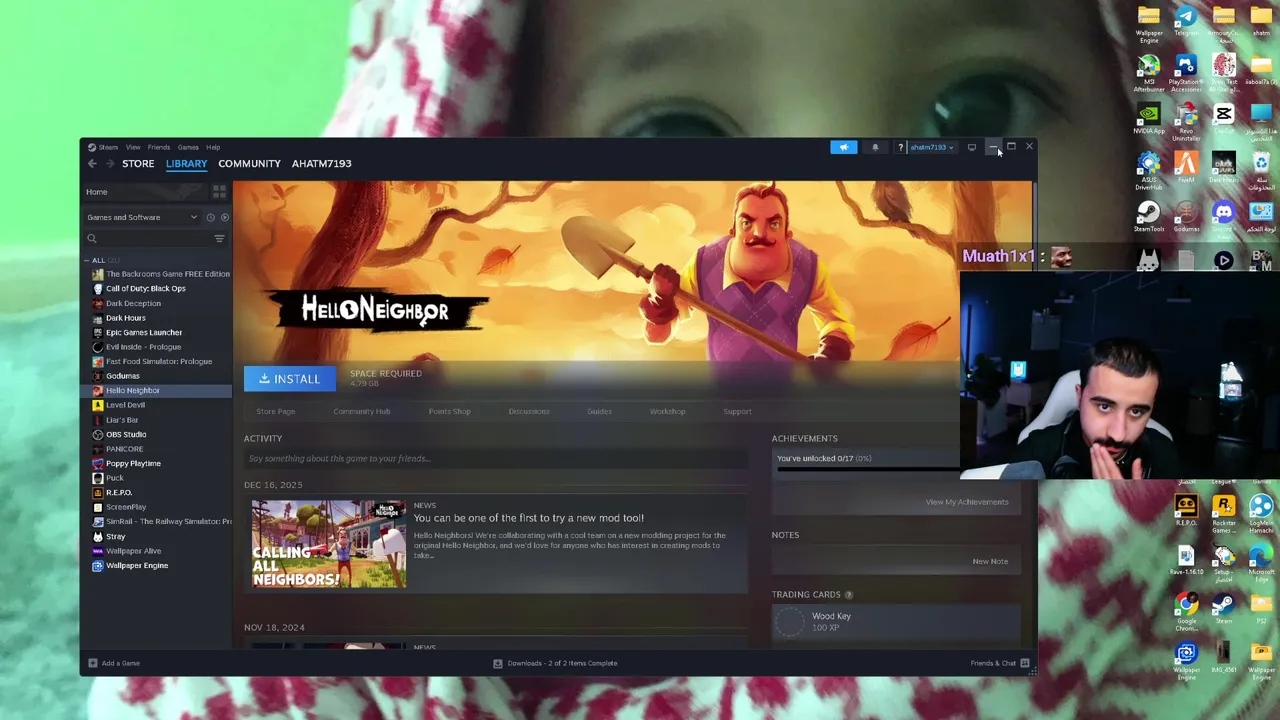Click the Add a Game plus icon
Image resolution: width=1280 pixels, height=720 pixels.
pyautogui.click(x=92, y=663)
